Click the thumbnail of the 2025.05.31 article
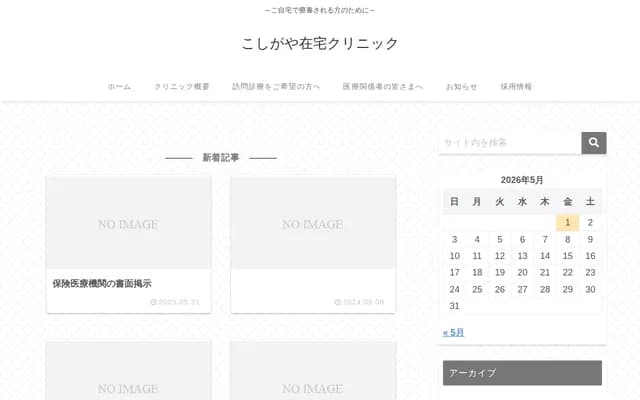 pyautogui.click(x=129, y=223)
